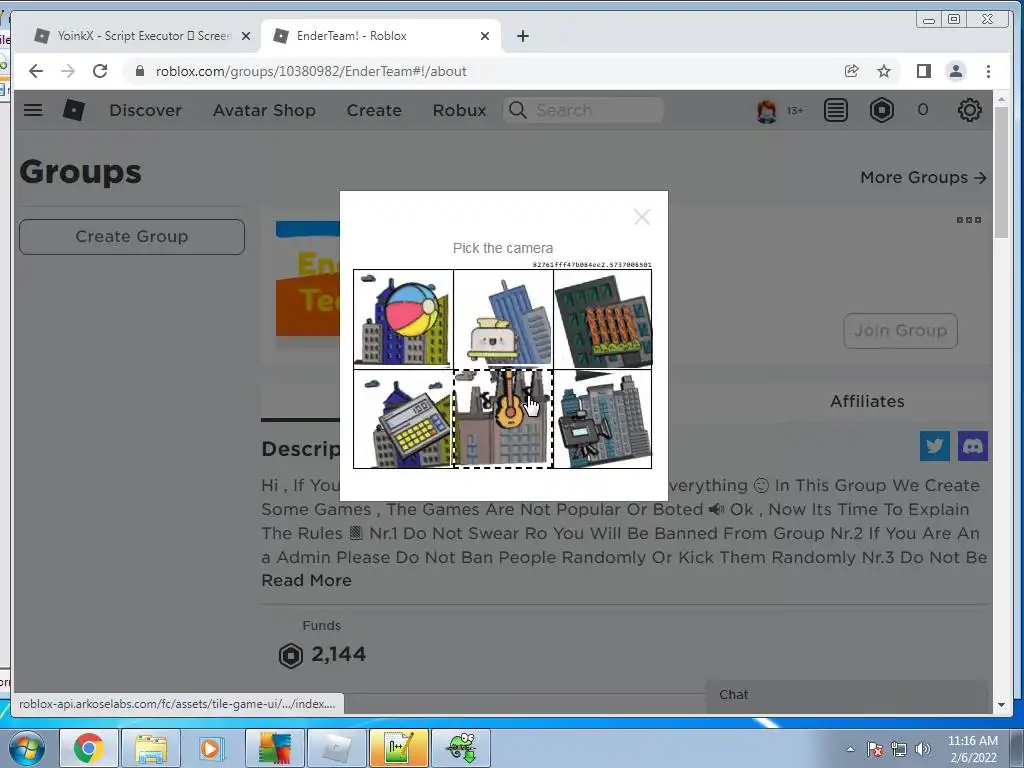Open the Roblox settings gear icon
This screenshot has width=1024, height=768.
(x=969, y=110)
